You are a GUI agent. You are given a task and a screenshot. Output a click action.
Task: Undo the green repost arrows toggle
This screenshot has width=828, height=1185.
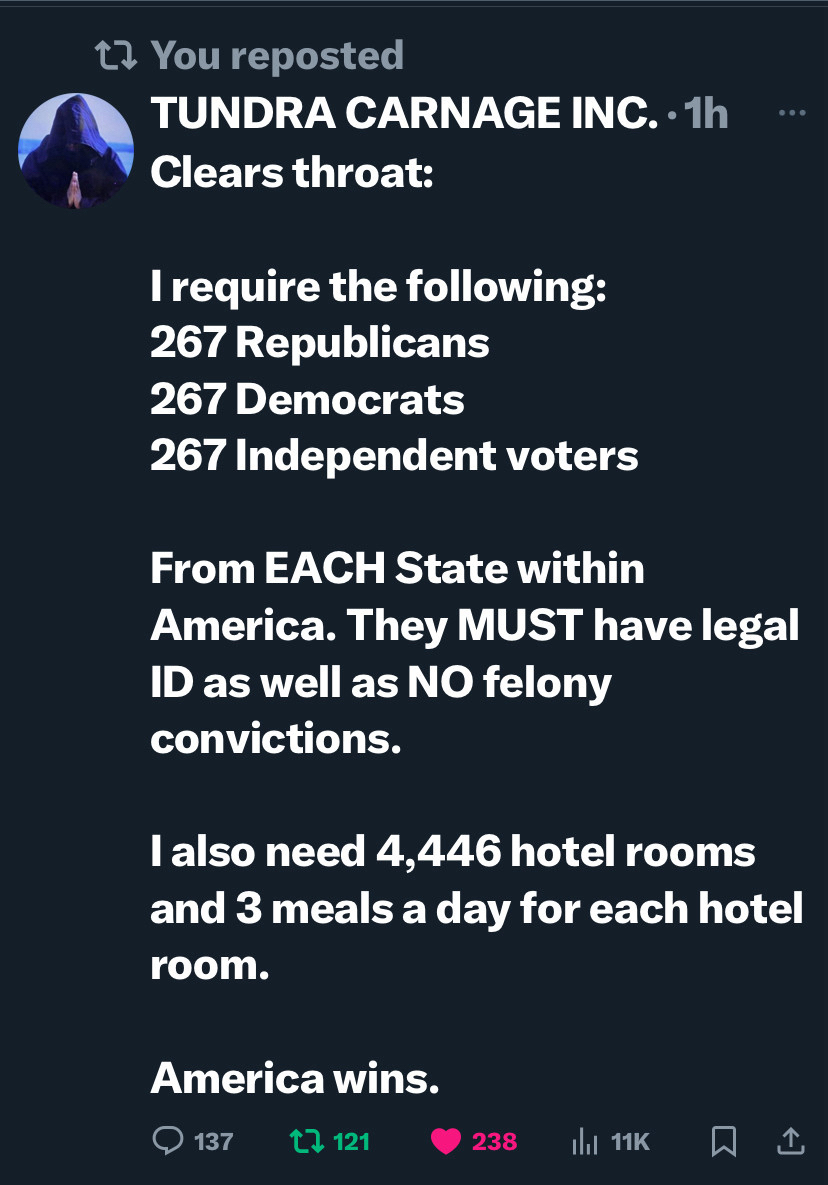(301, 1140)
